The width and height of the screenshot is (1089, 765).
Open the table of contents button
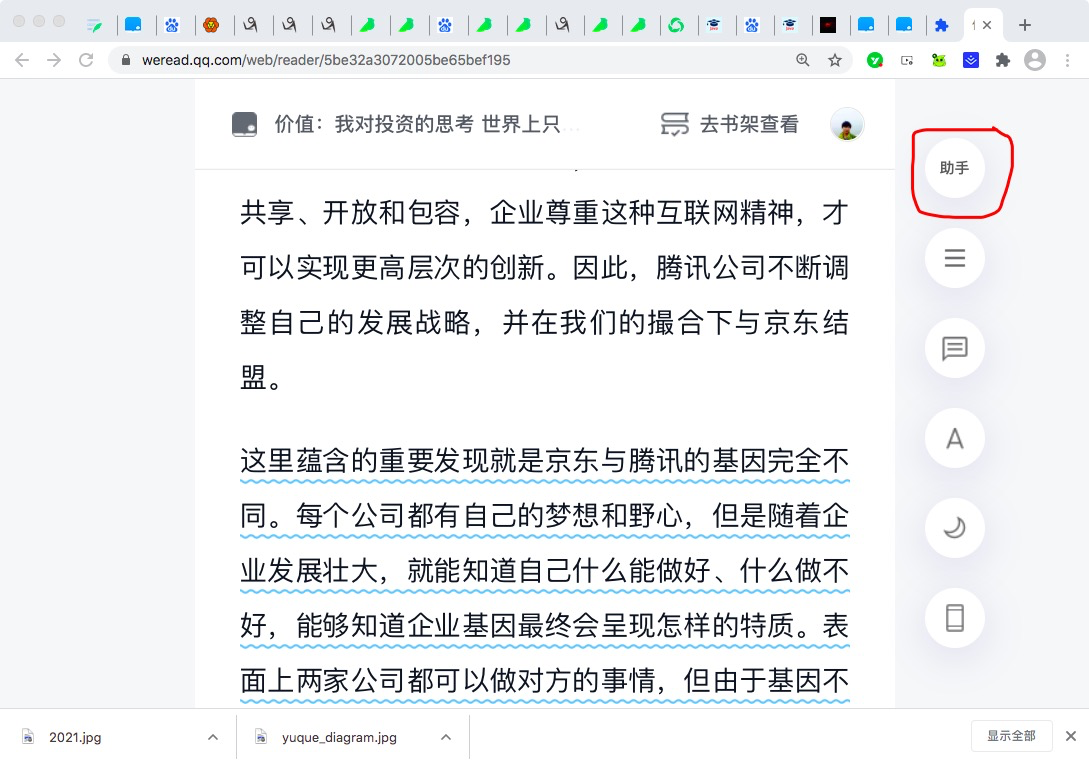pyautogui.click(x=954, y=258)
